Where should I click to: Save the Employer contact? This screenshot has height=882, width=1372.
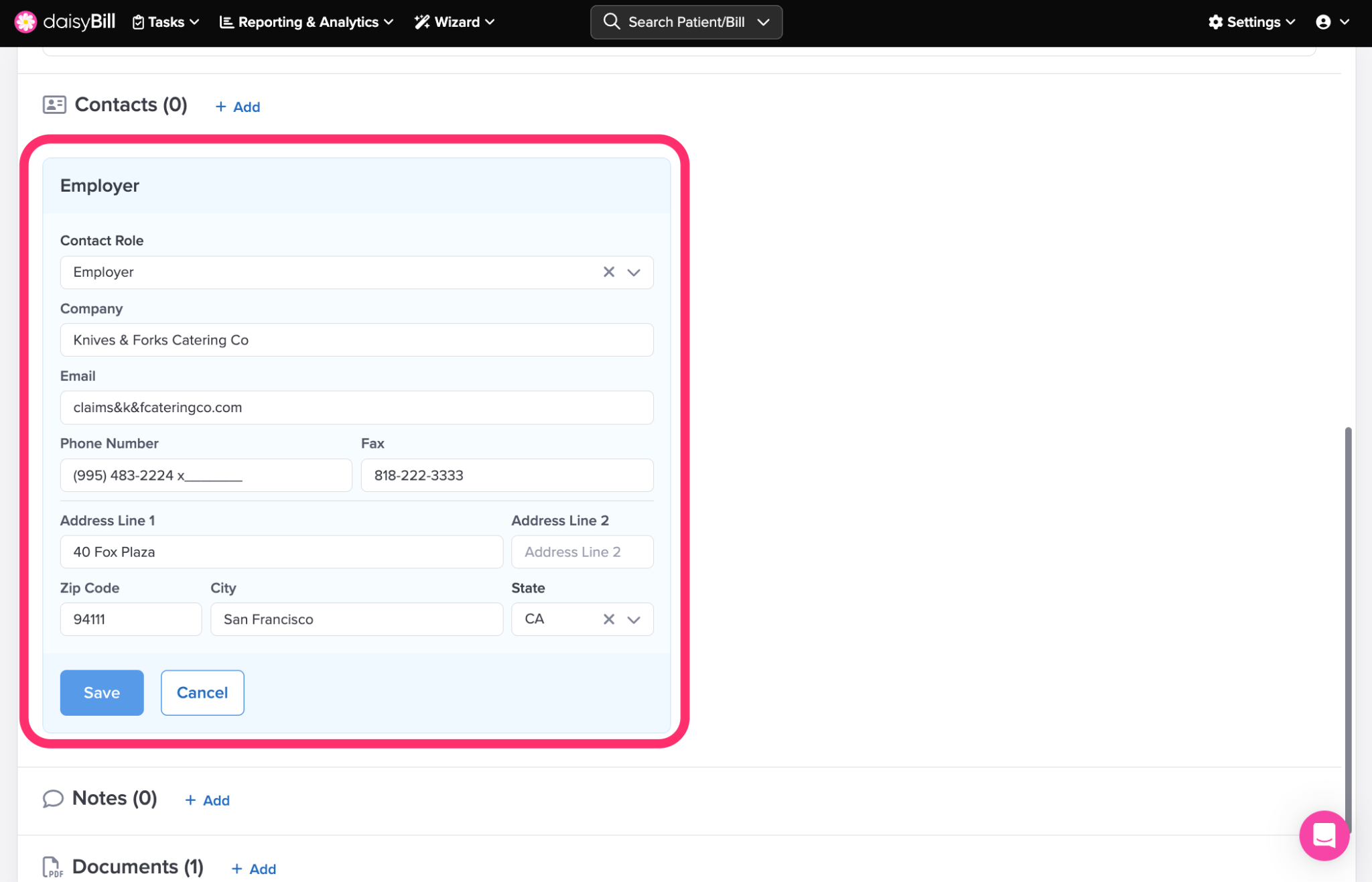point(102,692)
